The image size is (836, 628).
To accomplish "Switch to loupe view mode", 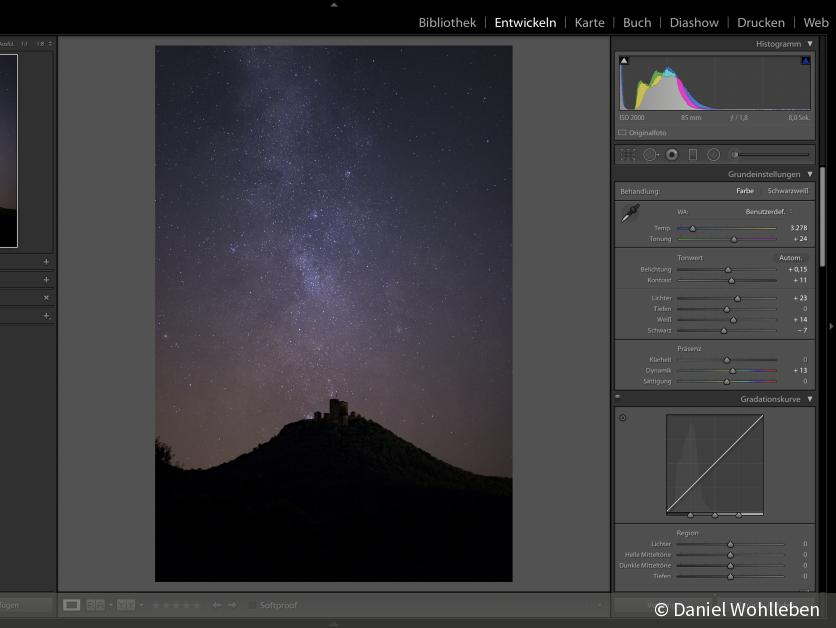I will tap(71, 605).
